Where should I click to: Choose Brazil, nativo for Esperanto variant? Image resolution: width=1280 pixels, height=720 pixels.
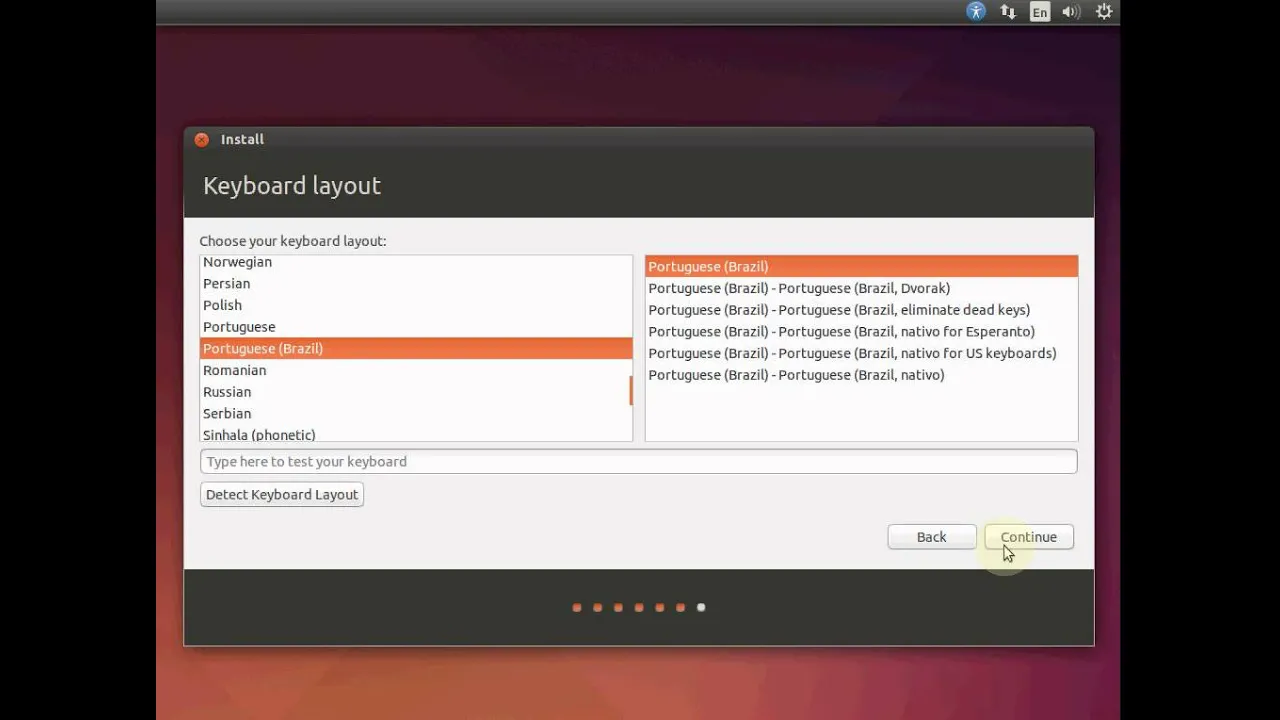point(861,331)
